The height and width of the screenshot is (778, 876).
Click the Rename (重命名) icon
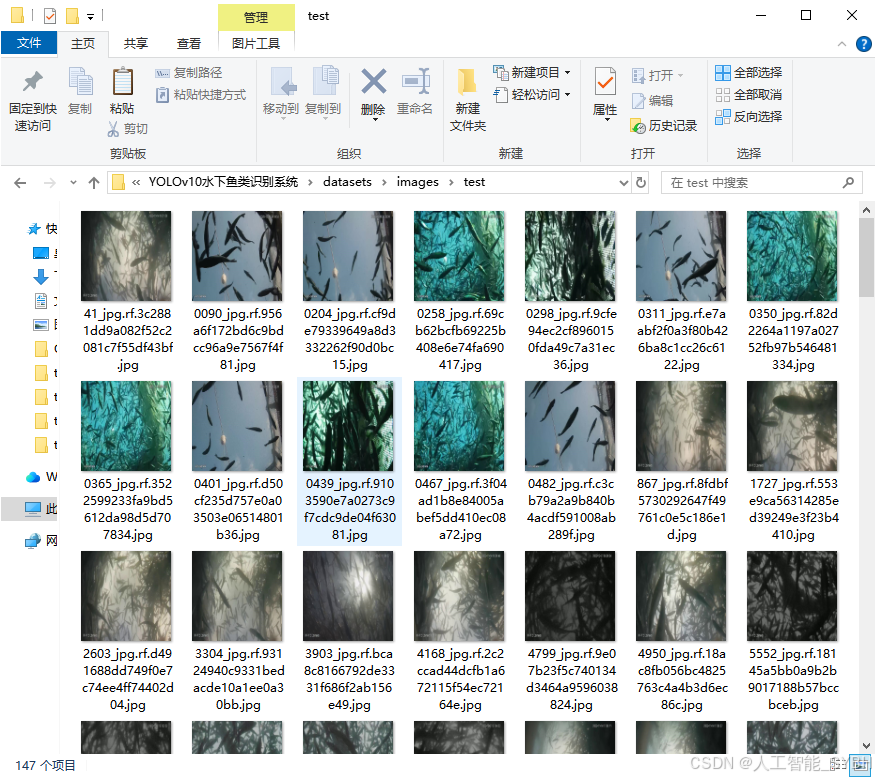415,82
